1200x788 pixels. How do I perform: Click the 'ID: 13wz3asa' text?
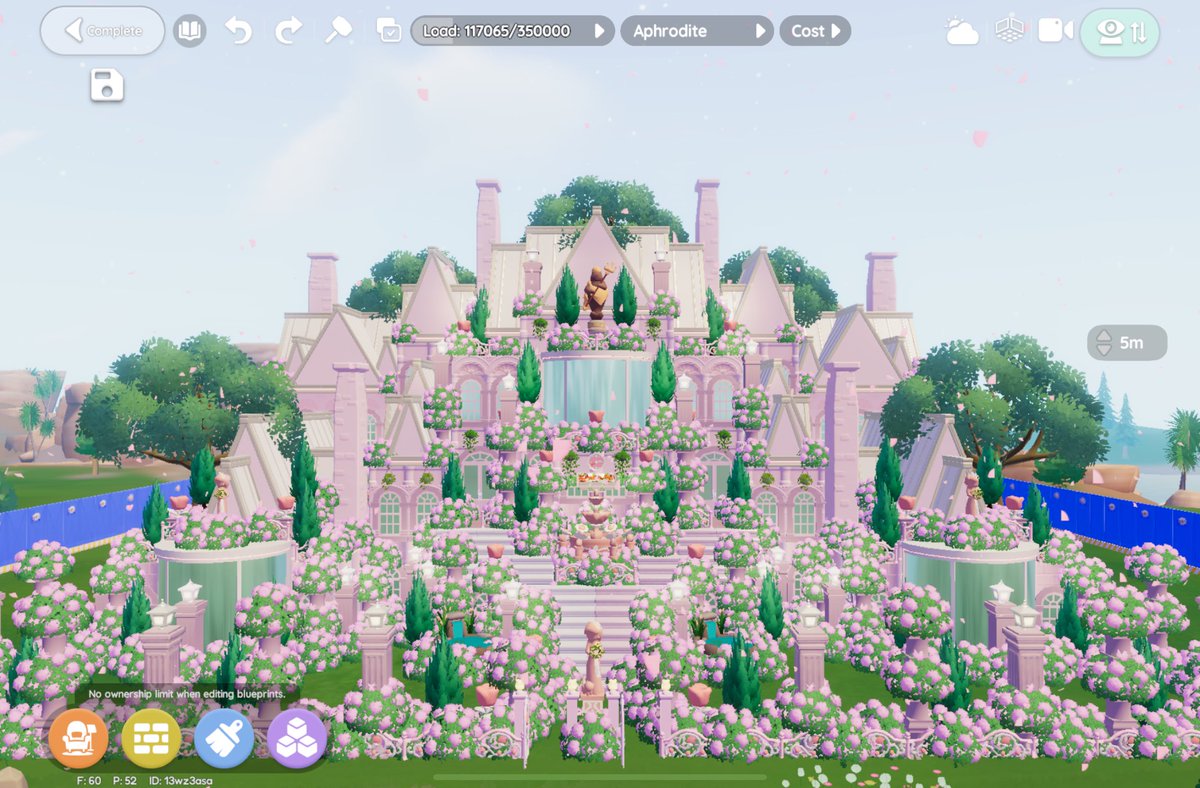click(x=180, y=780)
